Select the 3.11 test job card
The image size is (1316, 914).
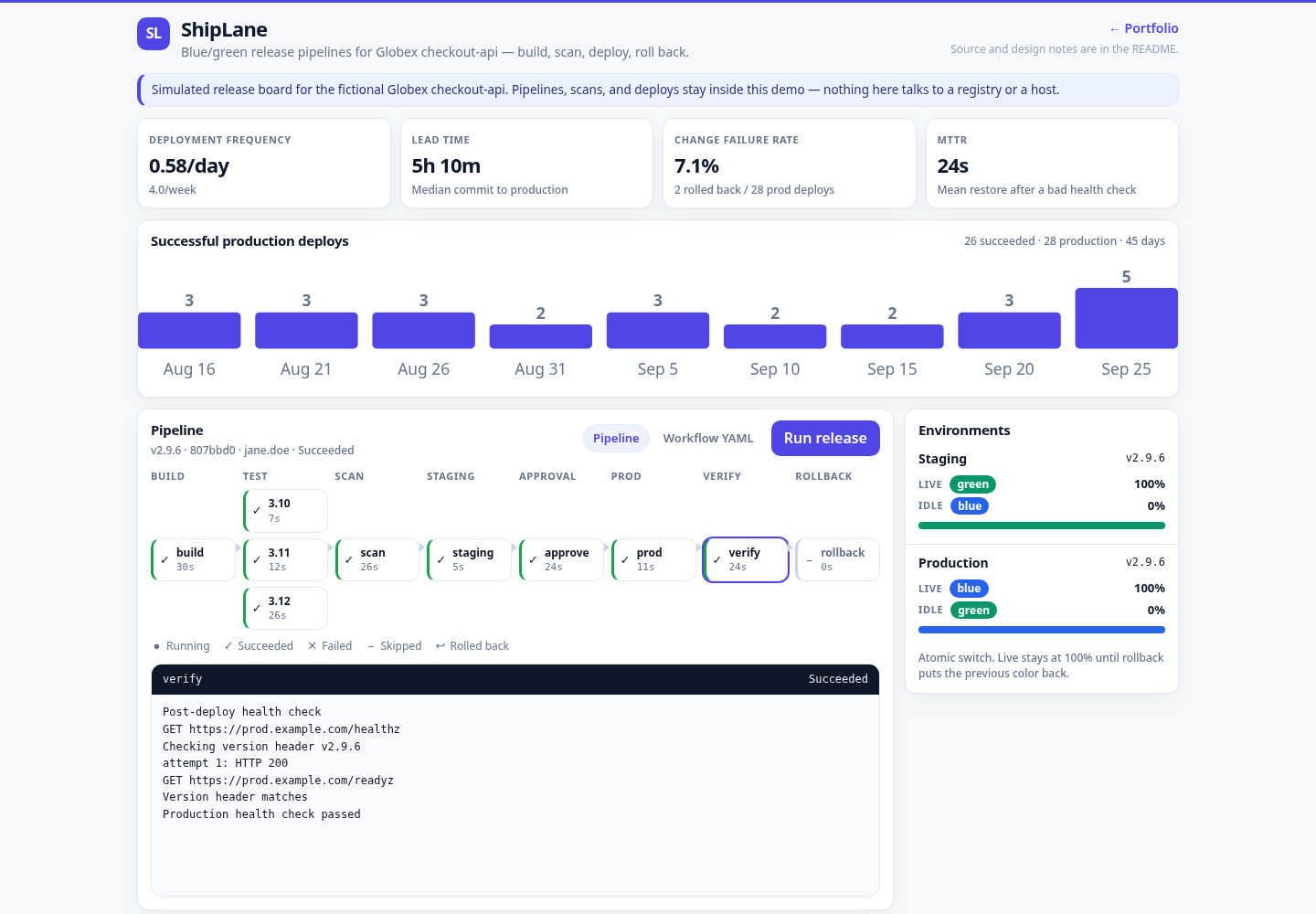[x=285, y=559]
